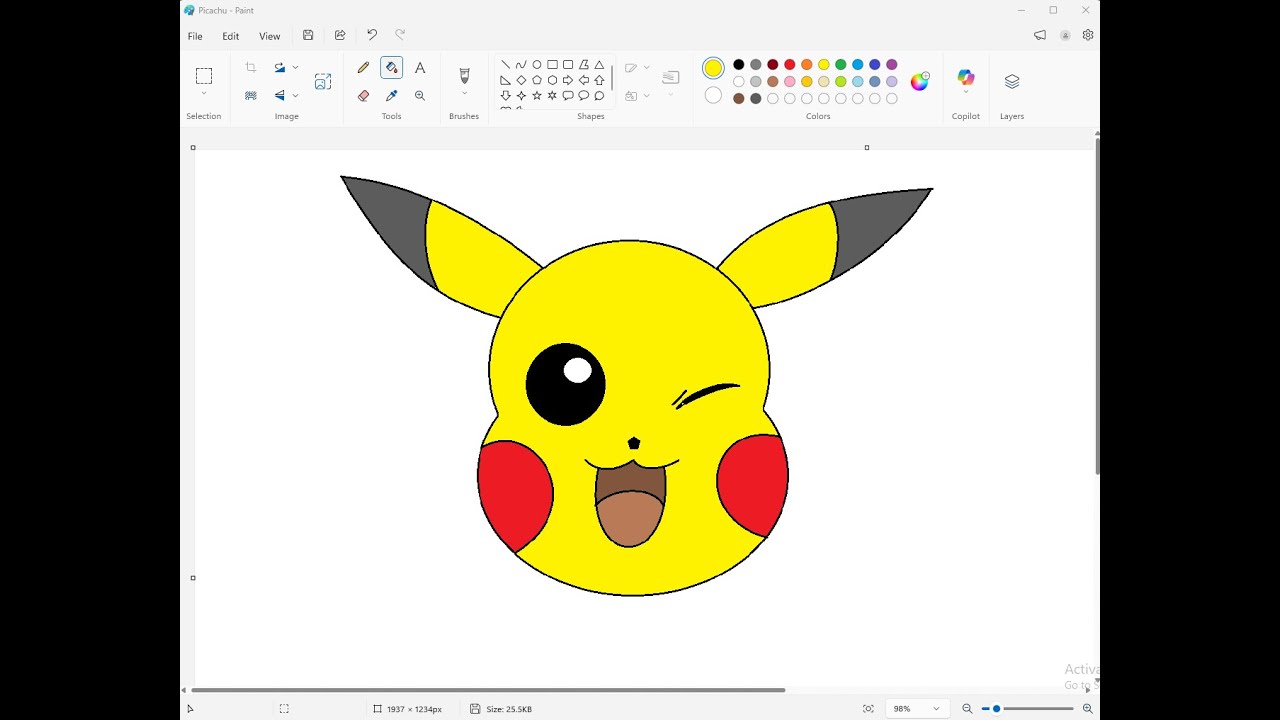1280x720 pixels.
Task: Expand the Flip options arrow
Action: coord(296,96)
